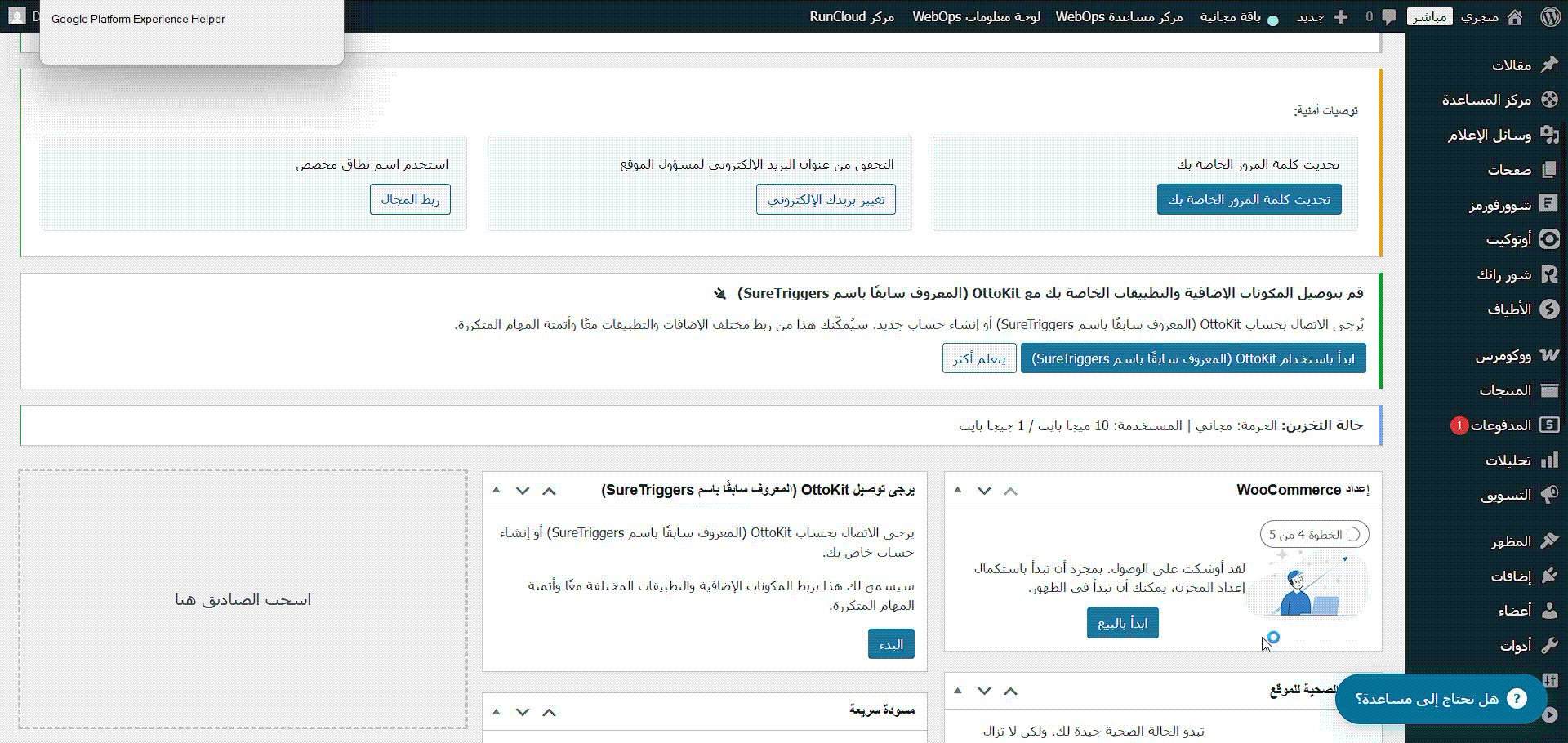Click تحديث كلمة المرور الخاصة بك button
The height and width of the screenshot is (743, 1568).
pos(1249,199)
